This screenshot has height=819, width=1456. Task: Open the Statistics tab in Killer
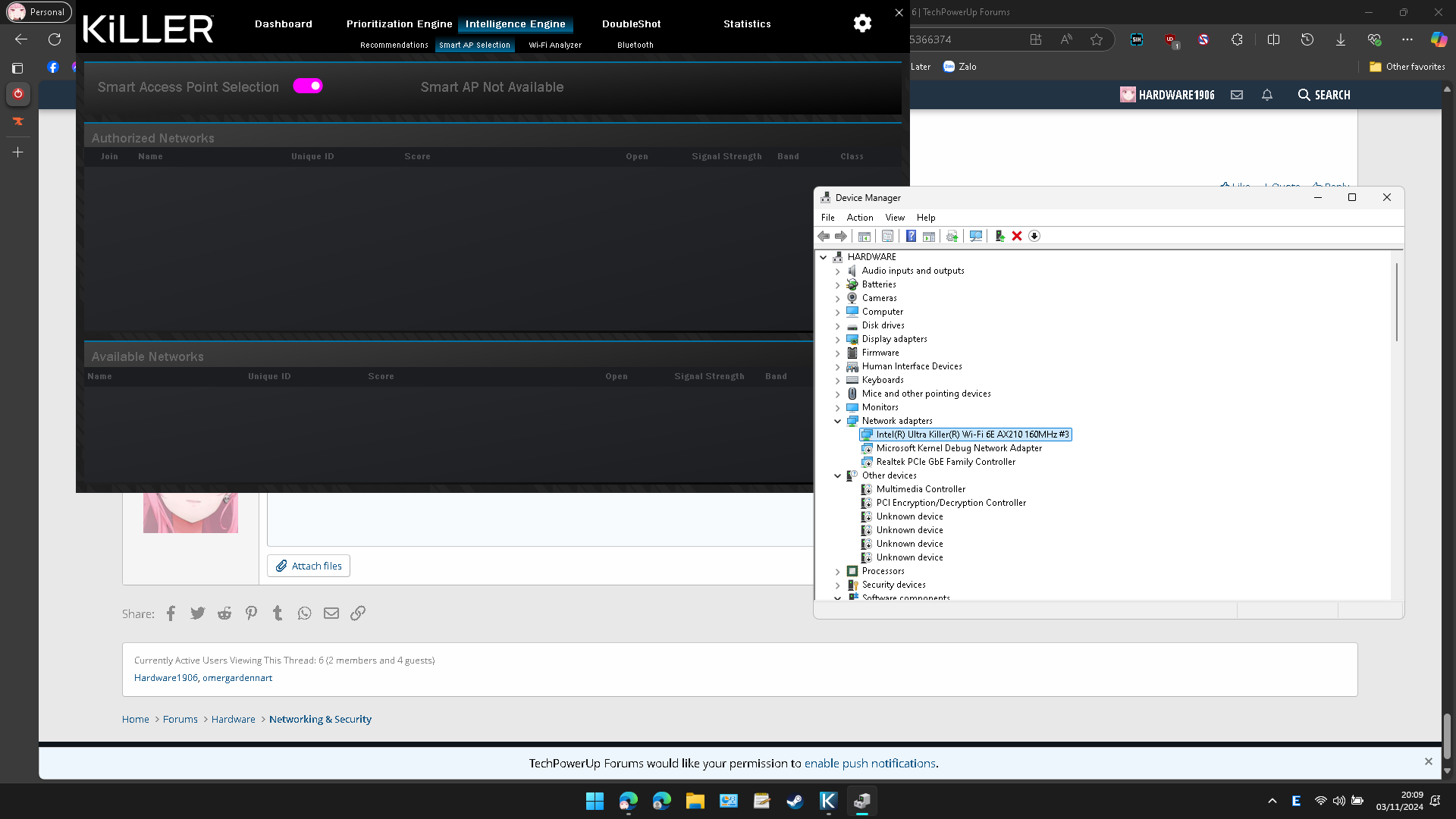point(747,24)
